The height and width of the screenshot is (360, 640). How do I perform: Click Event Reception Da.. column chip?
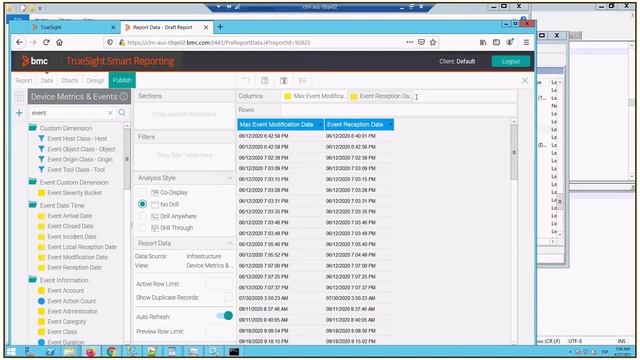[381, 96]
